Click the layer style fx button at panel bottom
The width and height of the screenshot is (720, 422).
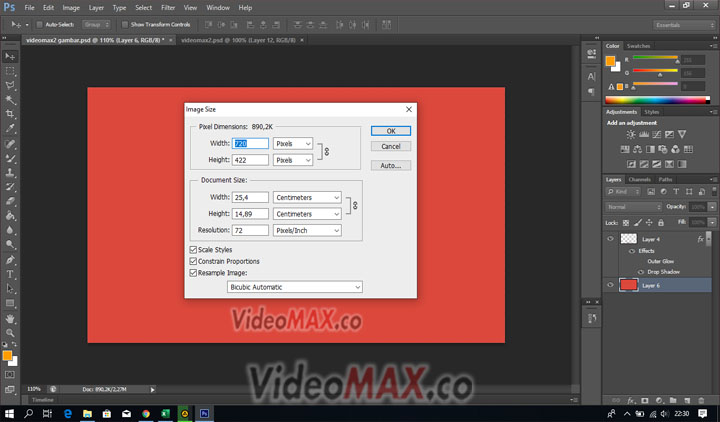click(631, 400)
